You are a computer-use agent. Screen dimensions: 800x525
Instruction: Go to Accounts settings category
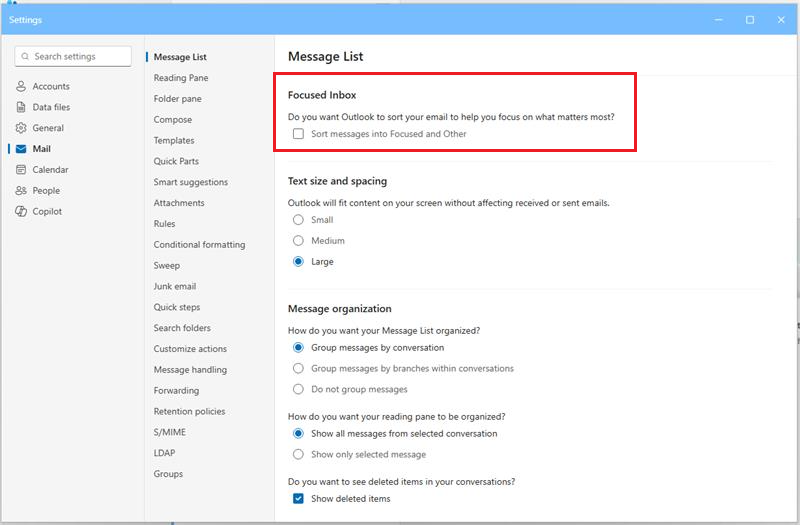51,87
